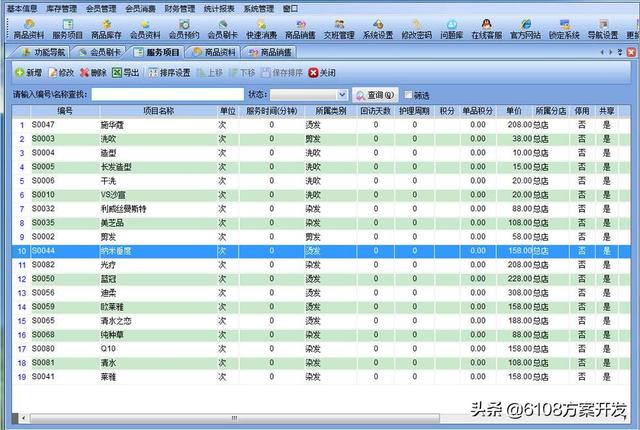
Task: Click 删除 to delete selected item
Action: click(x=93, y=73)
